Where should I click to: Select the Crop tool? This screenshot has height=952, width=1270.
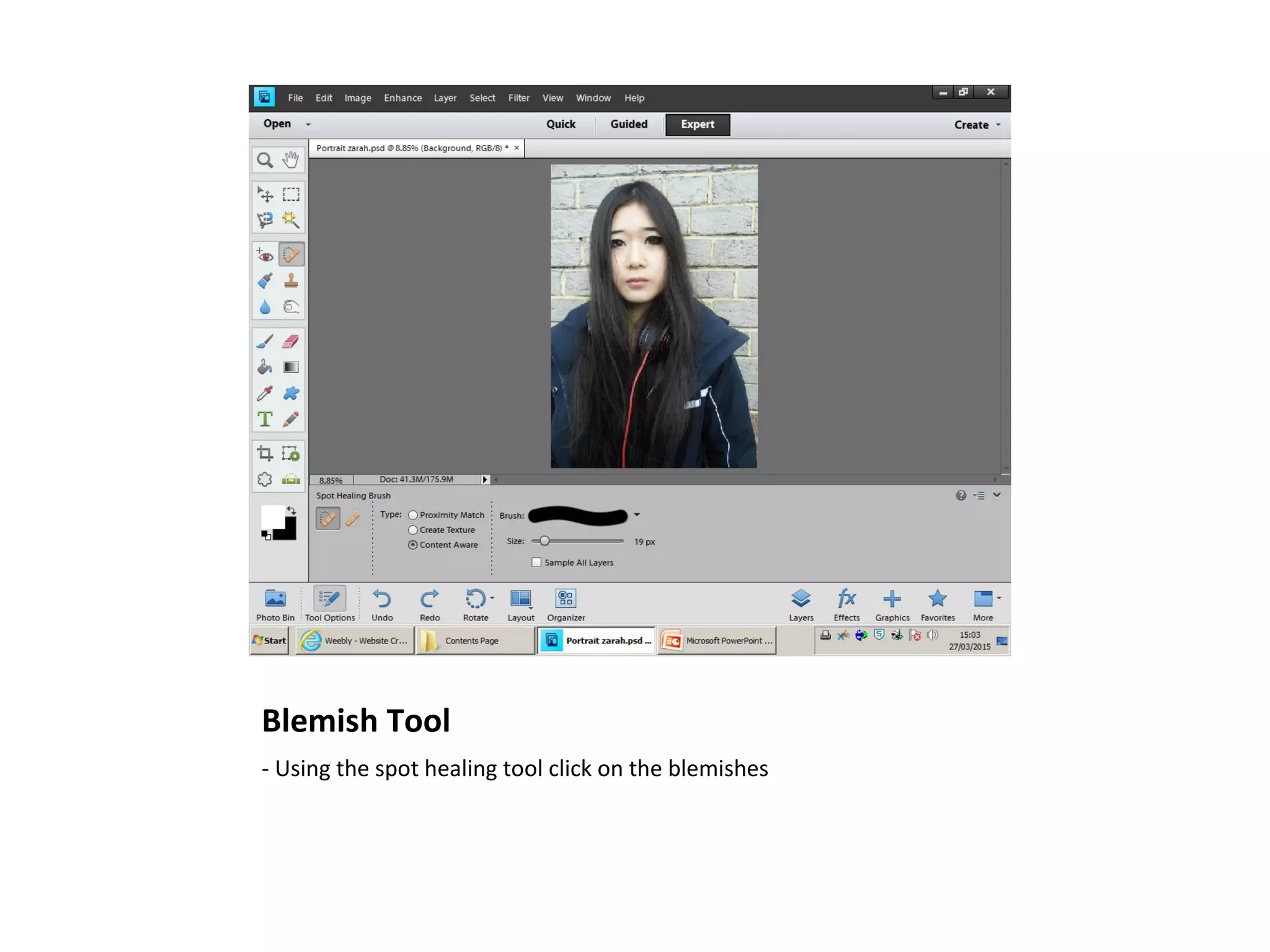pyautogui.click(x=265, y=454)
